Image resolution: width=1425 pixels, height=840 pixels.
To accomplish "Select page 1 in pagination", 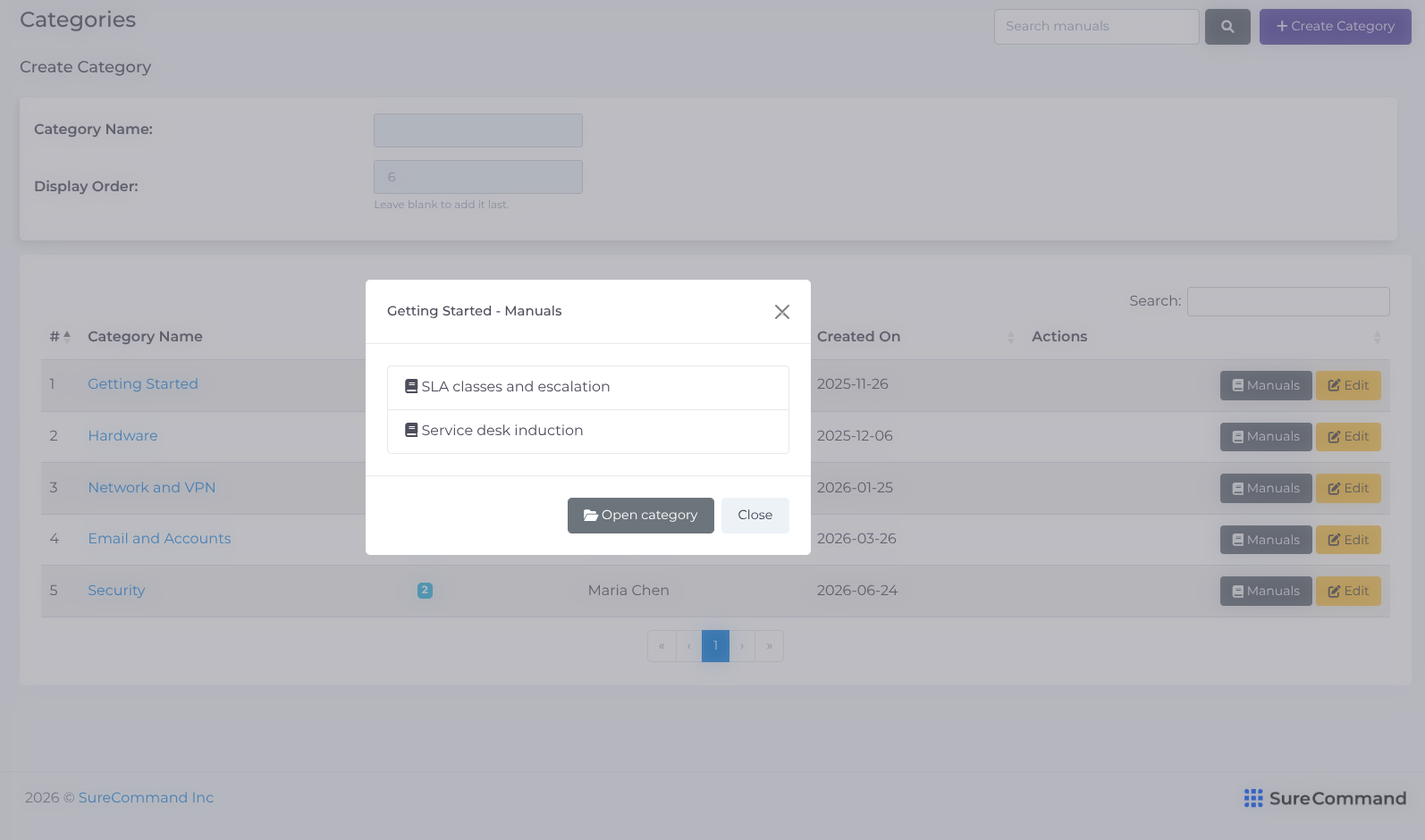I will (715, 646).
